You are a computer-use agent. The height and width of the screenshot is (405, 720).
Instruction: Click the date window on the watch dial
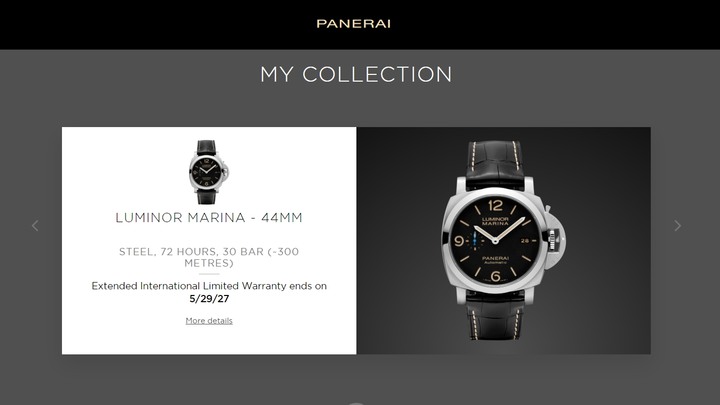click(x=525, y=241)
